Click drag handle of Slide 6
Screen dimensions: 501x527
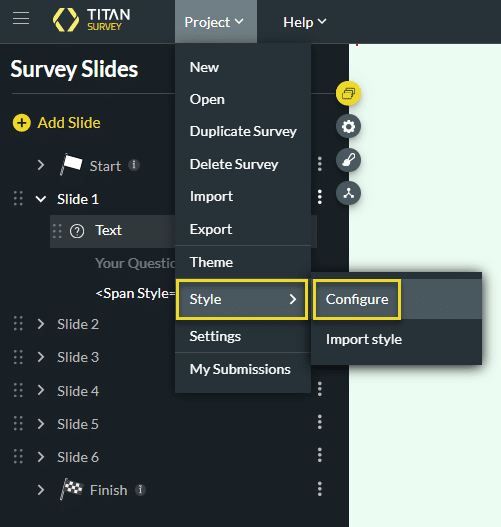point(18,456)
